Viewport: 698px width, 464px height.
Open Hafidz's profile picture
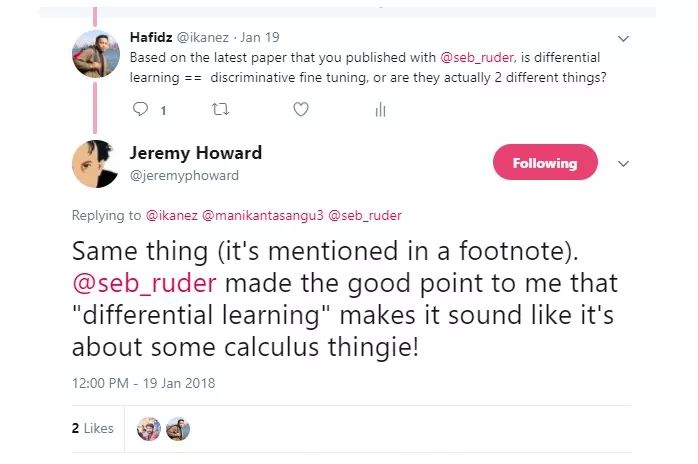96,53
